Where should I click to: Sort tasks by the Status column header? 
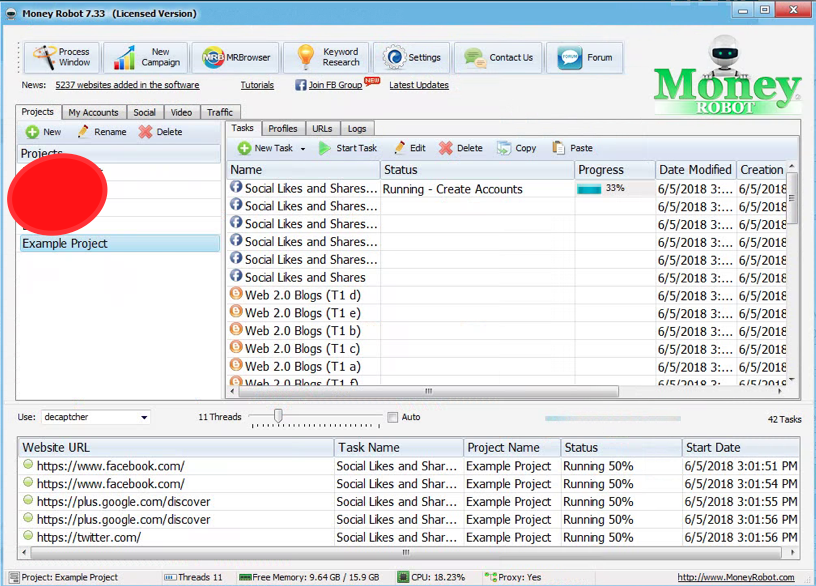pos(477,170)
